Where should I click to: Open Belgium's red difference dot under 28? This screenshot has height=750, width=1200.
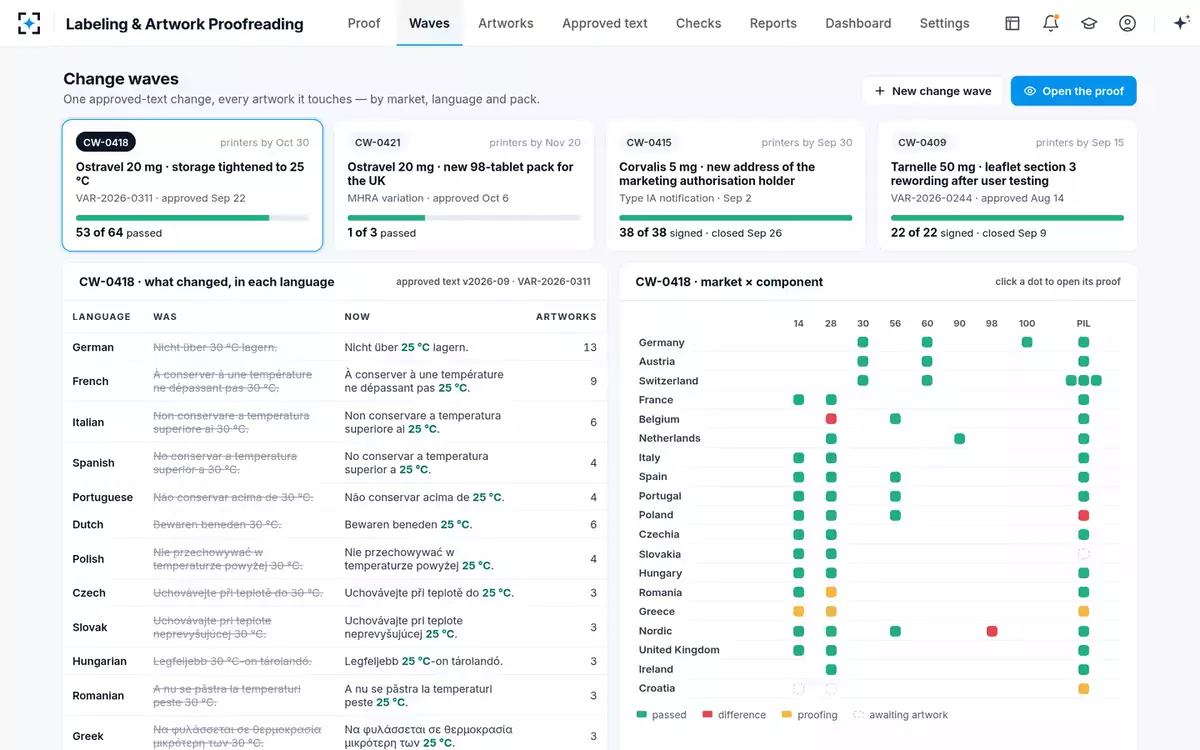[x=831, y=419]
